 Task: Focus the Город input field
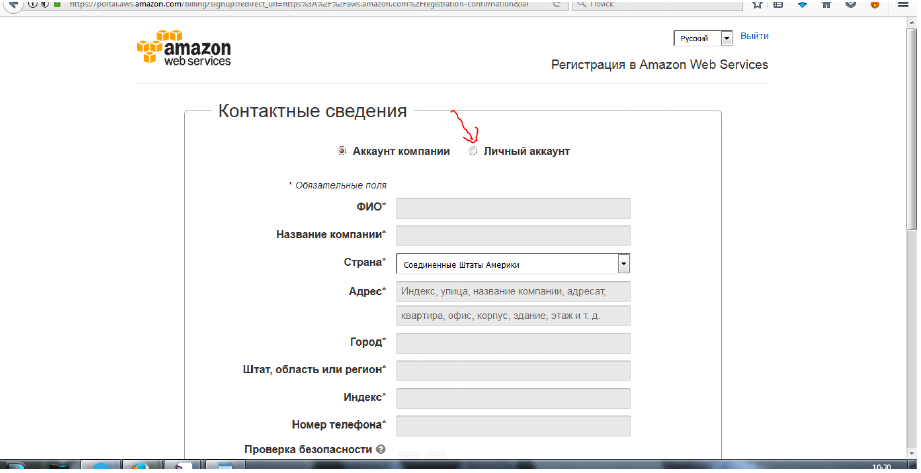pos(513,343)
